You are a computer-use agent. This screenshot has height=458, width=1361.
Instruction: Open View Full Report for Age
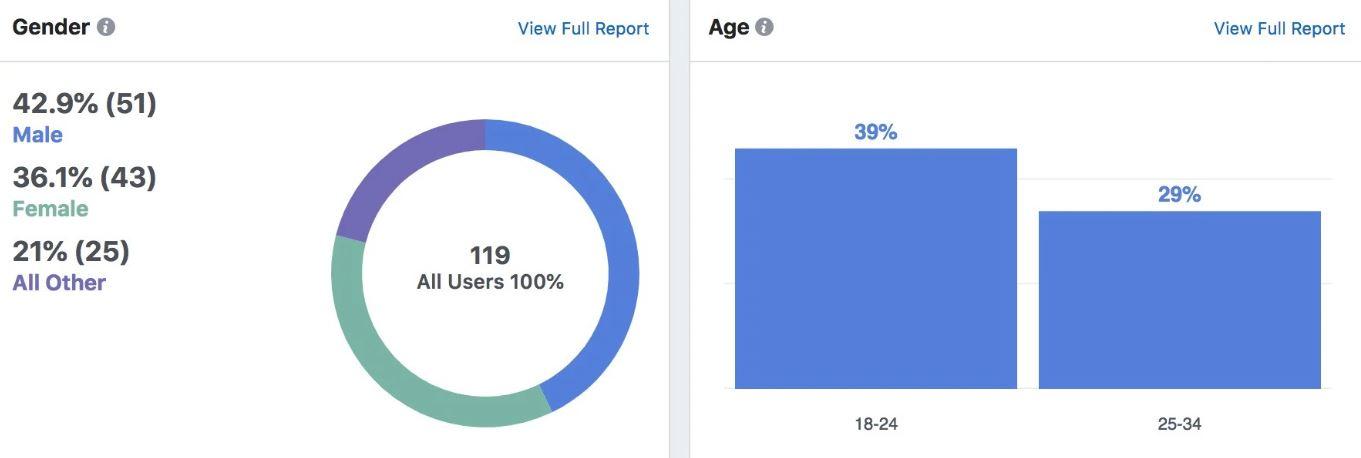point(1279,29)
